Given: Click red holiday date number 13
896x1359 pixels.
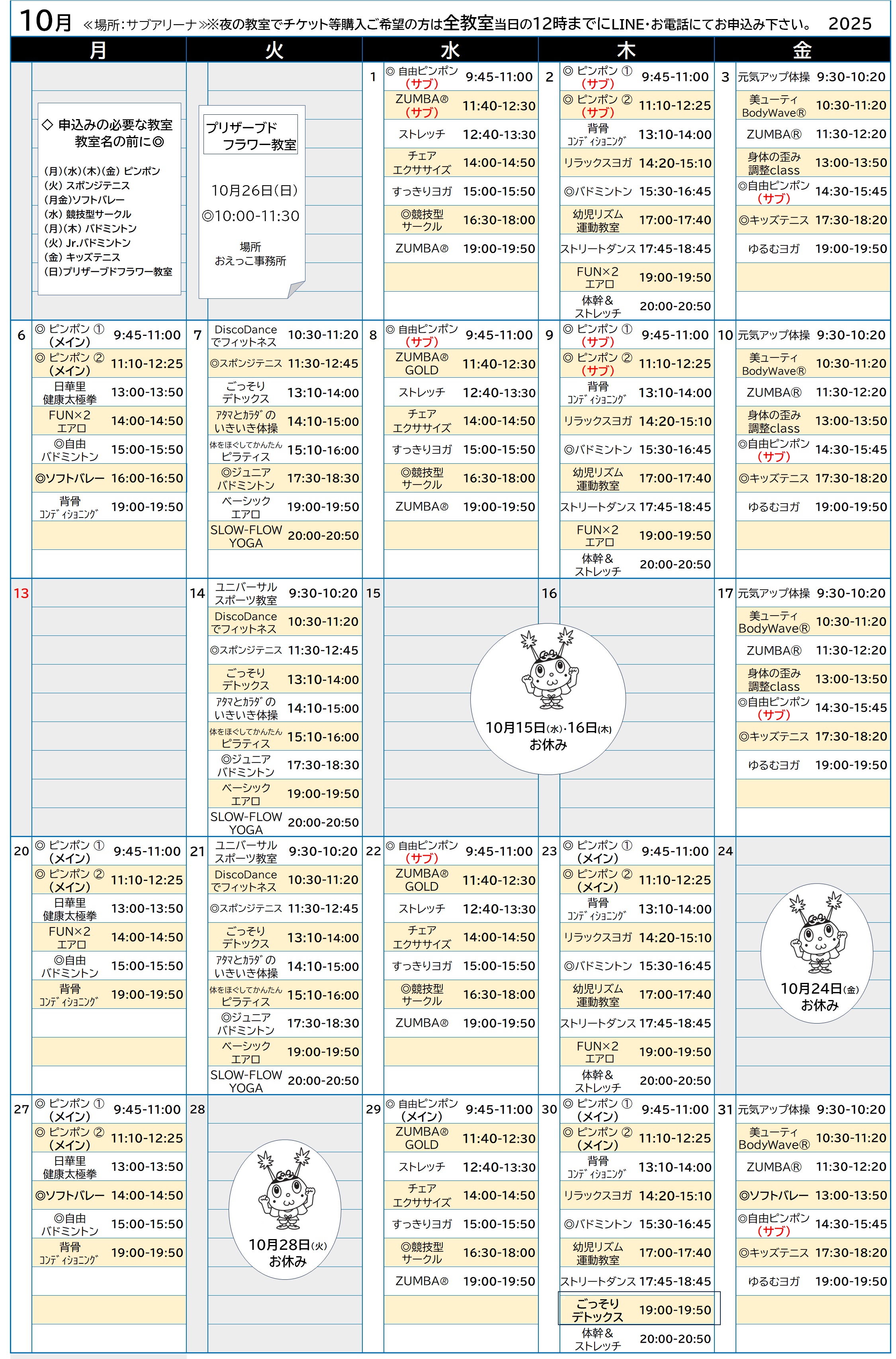Looking at the screenshot, I should 21,593.
